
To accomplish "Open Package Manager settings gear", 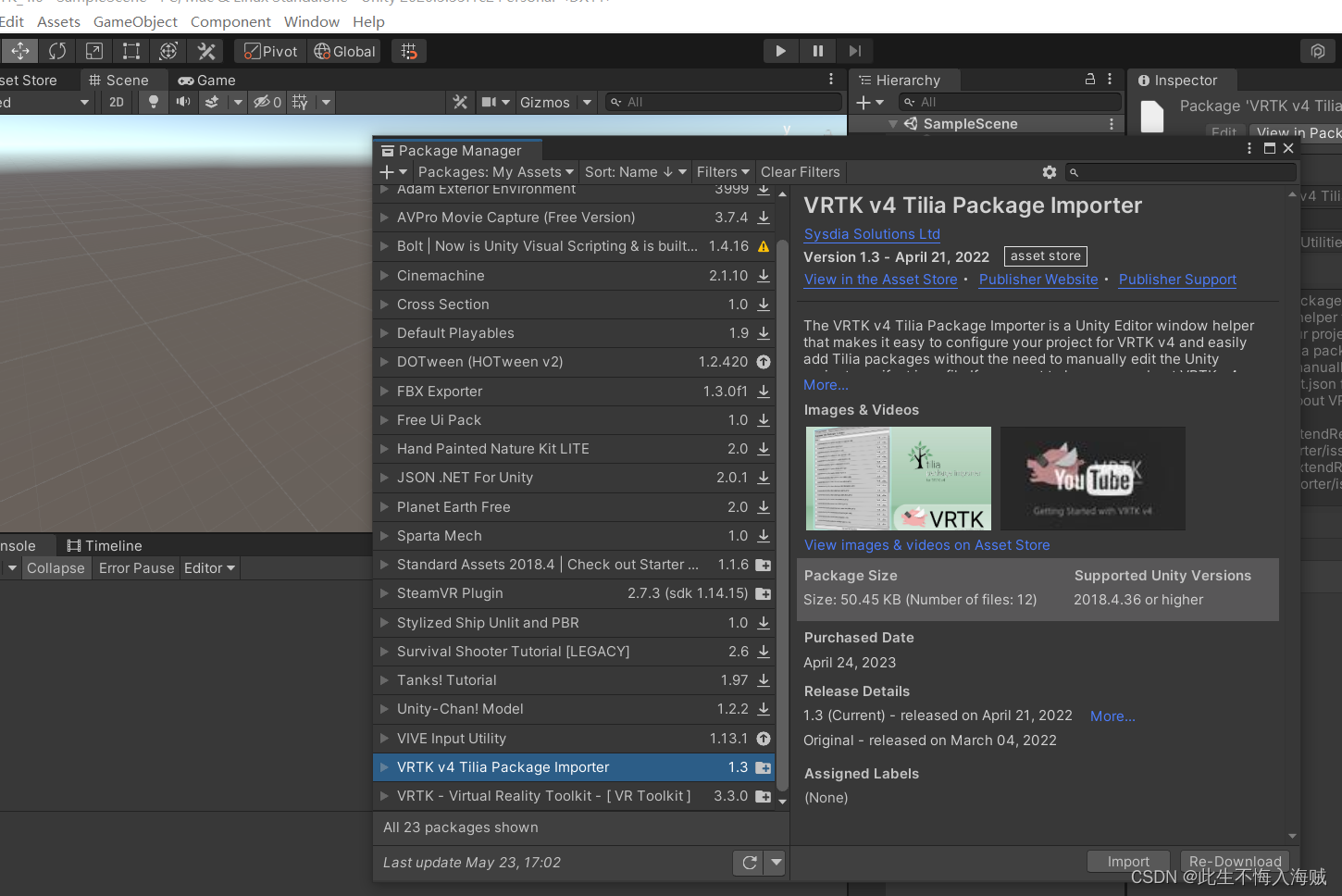I will click(x=1050, y=172).
